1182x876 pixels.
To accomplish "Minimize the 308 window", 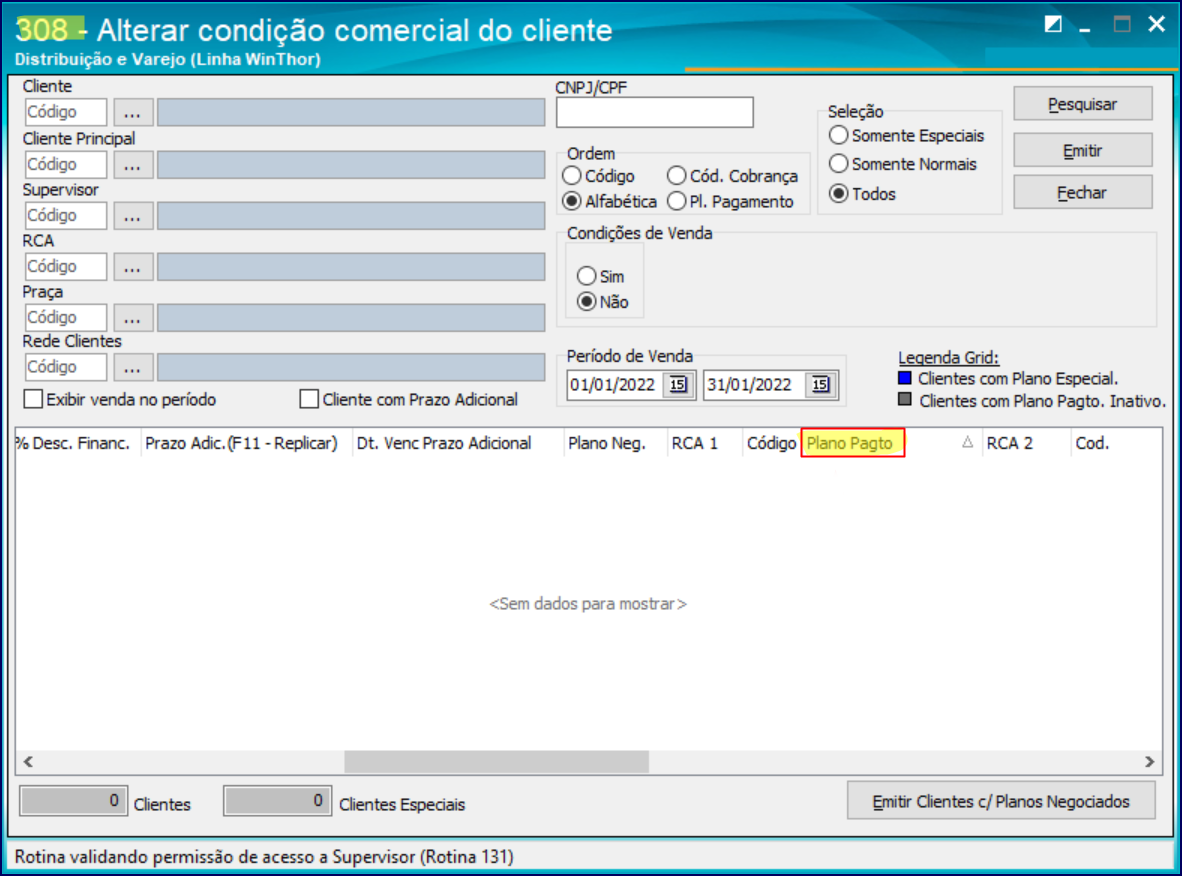I will pyautogui.click(x=1085, y=27).
